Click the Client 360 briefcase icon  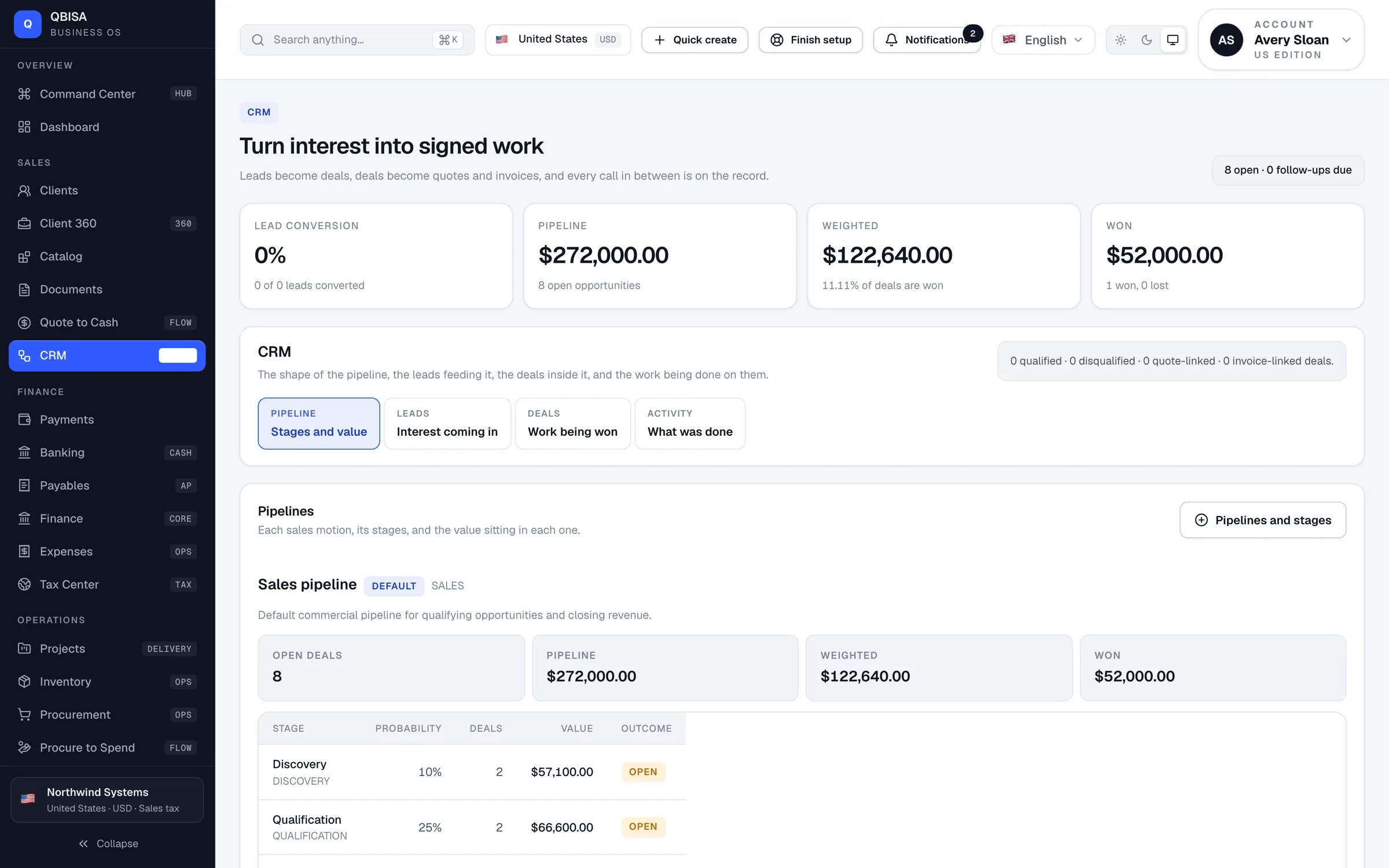[24, 223]
